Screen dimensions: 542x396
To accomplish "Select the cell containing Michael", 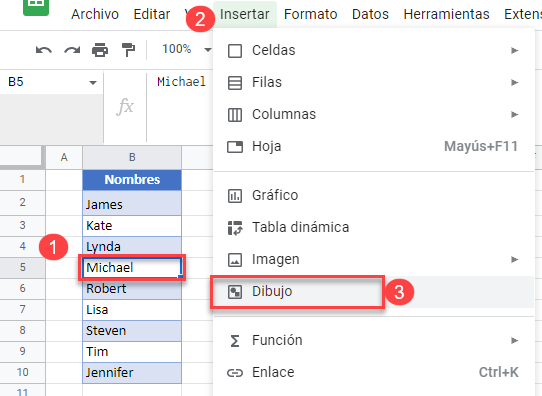I will click(132, 267).
